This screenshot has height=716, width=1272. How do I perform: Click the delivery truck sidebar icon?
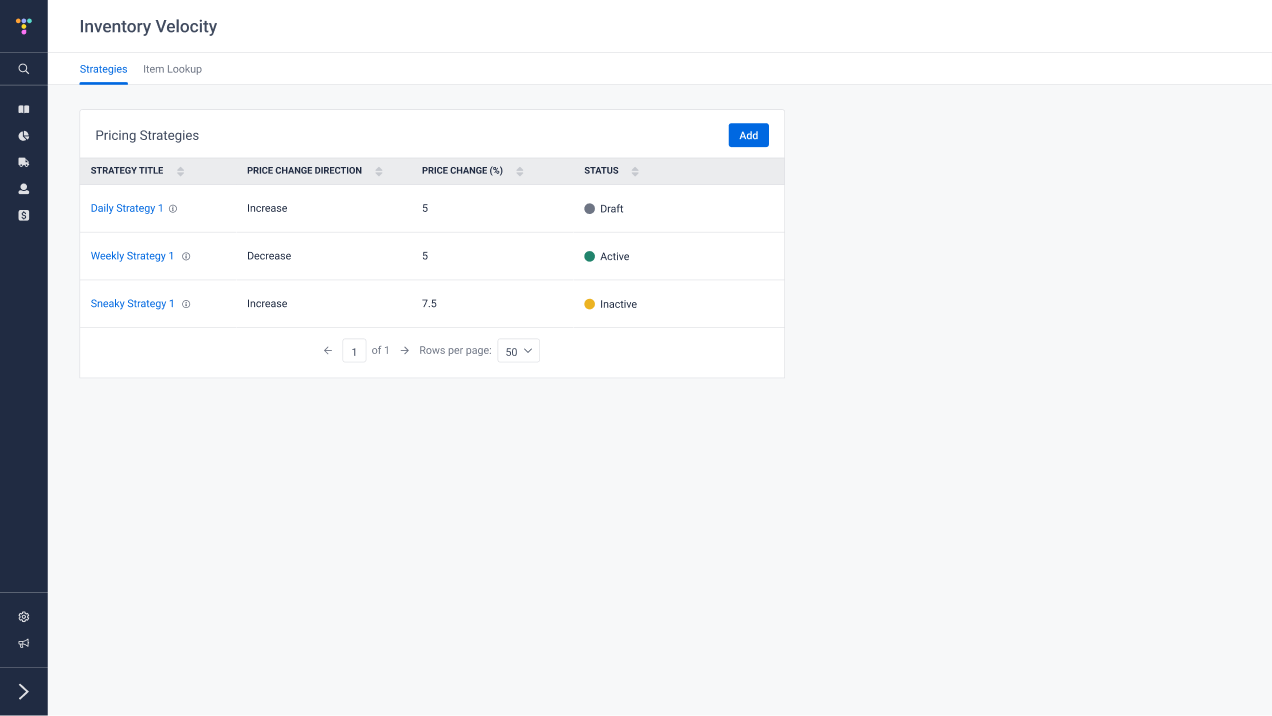click(24, 162)
